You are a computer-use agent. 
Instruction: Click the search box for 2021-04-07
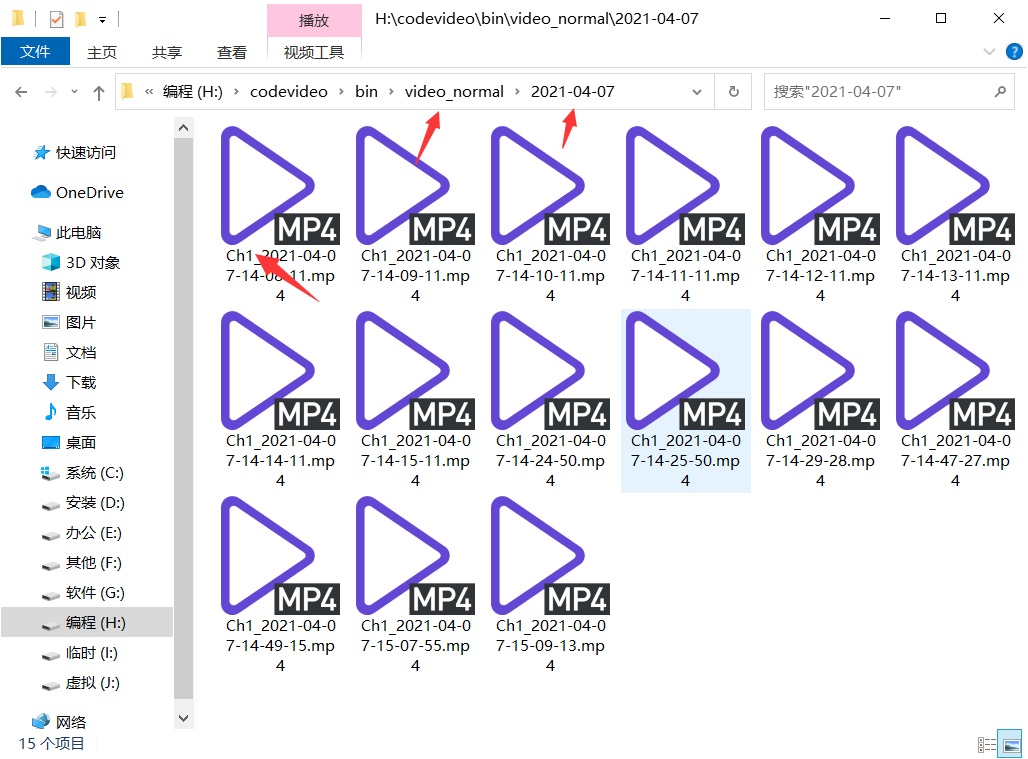(878, 91)
